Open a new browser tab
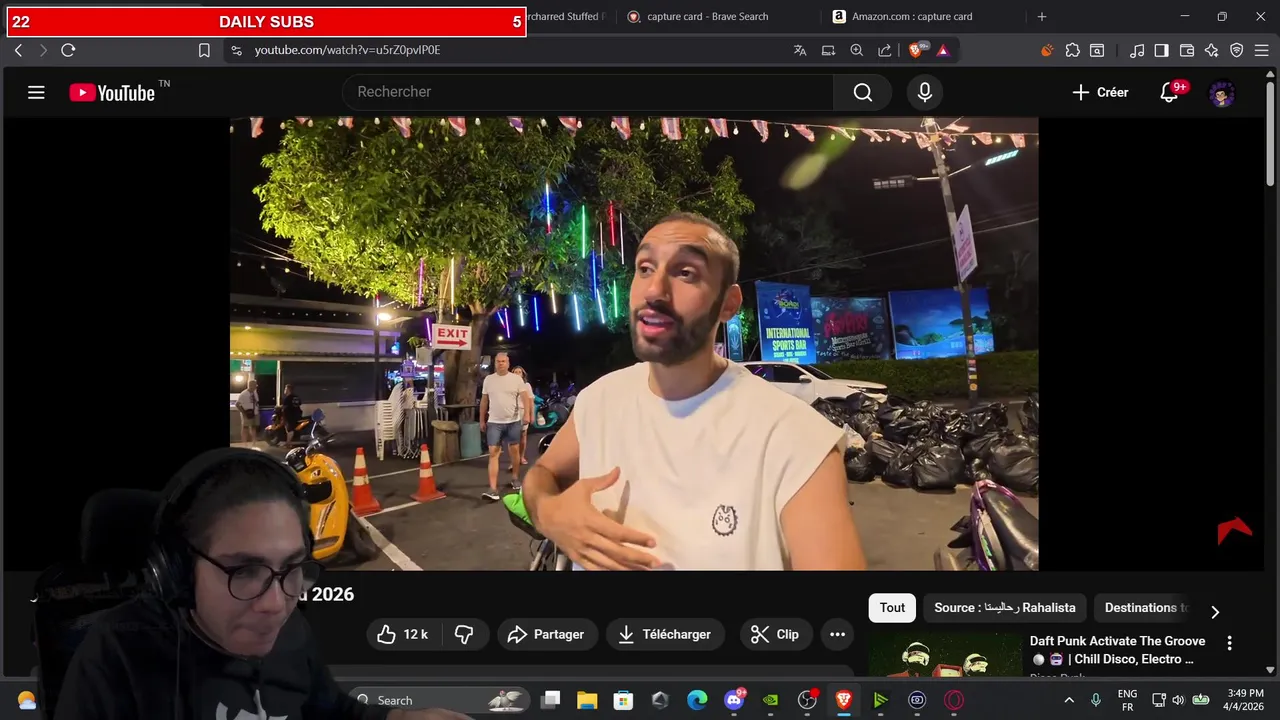The height and width of the screenshot is (720, 1280). tap(1041, 16)
